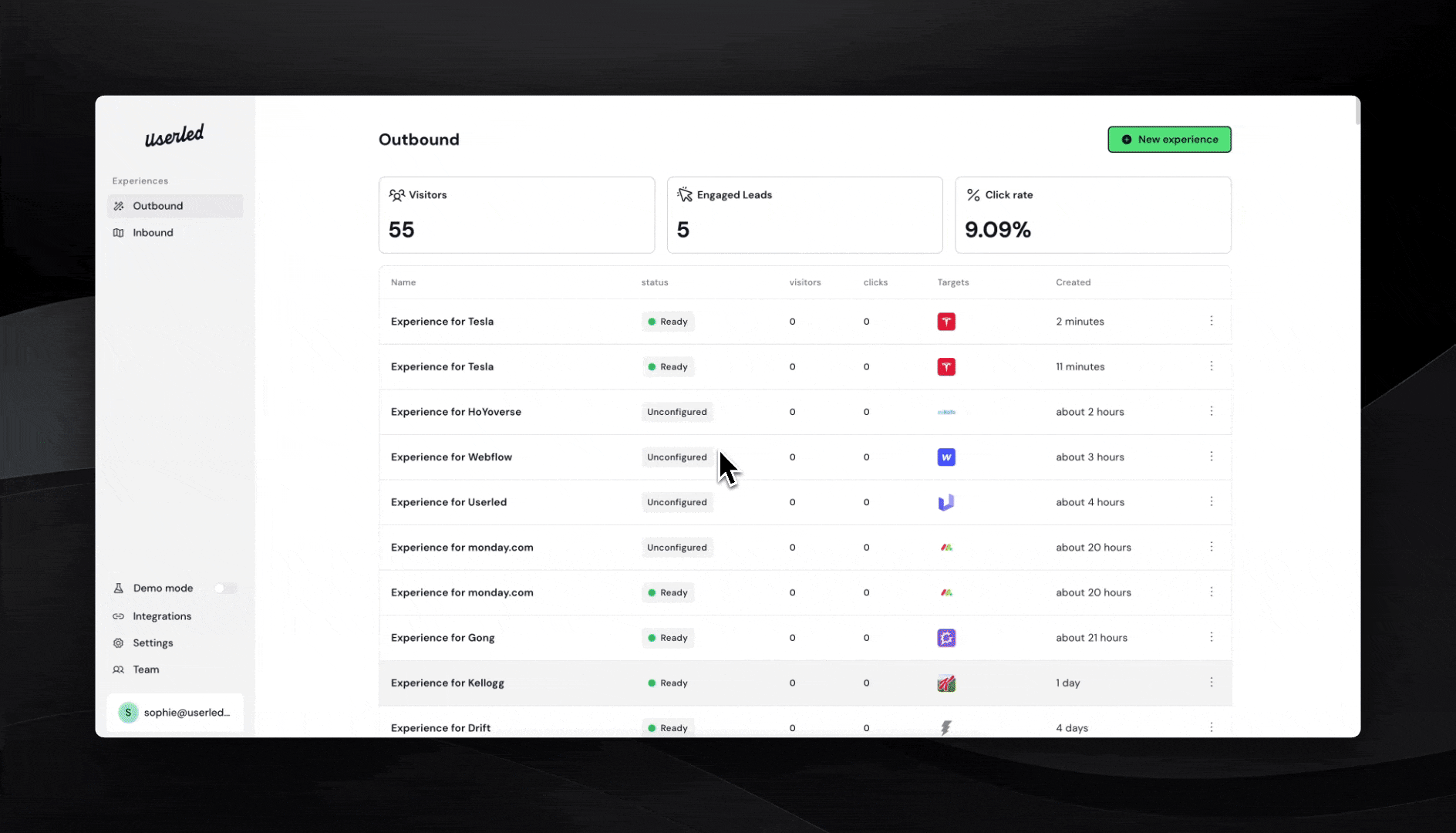Click the Created column header

point(1073,282)
